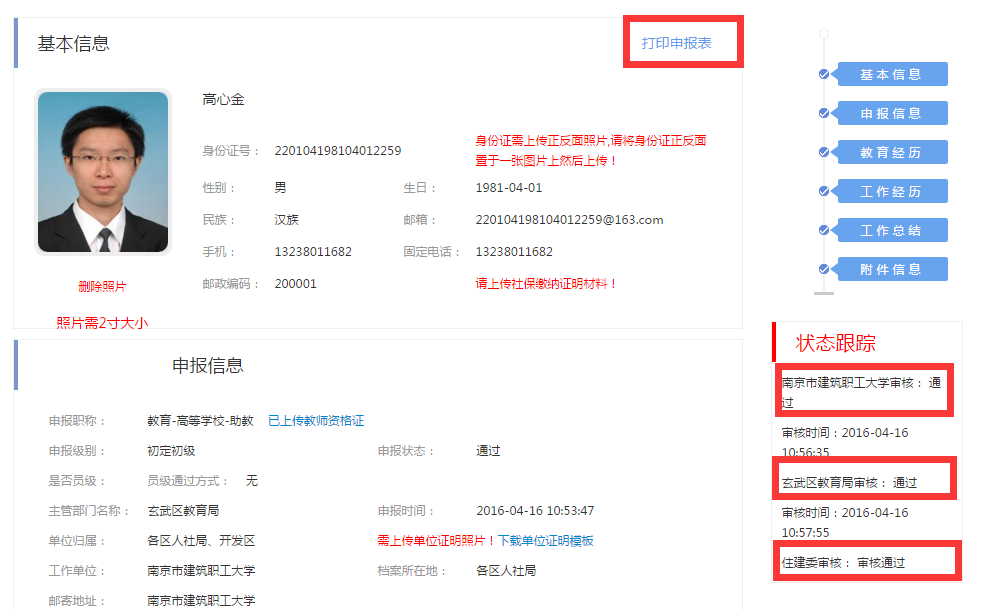
Task: Click the applicant's portrait photo
Action: coord(103,172)
